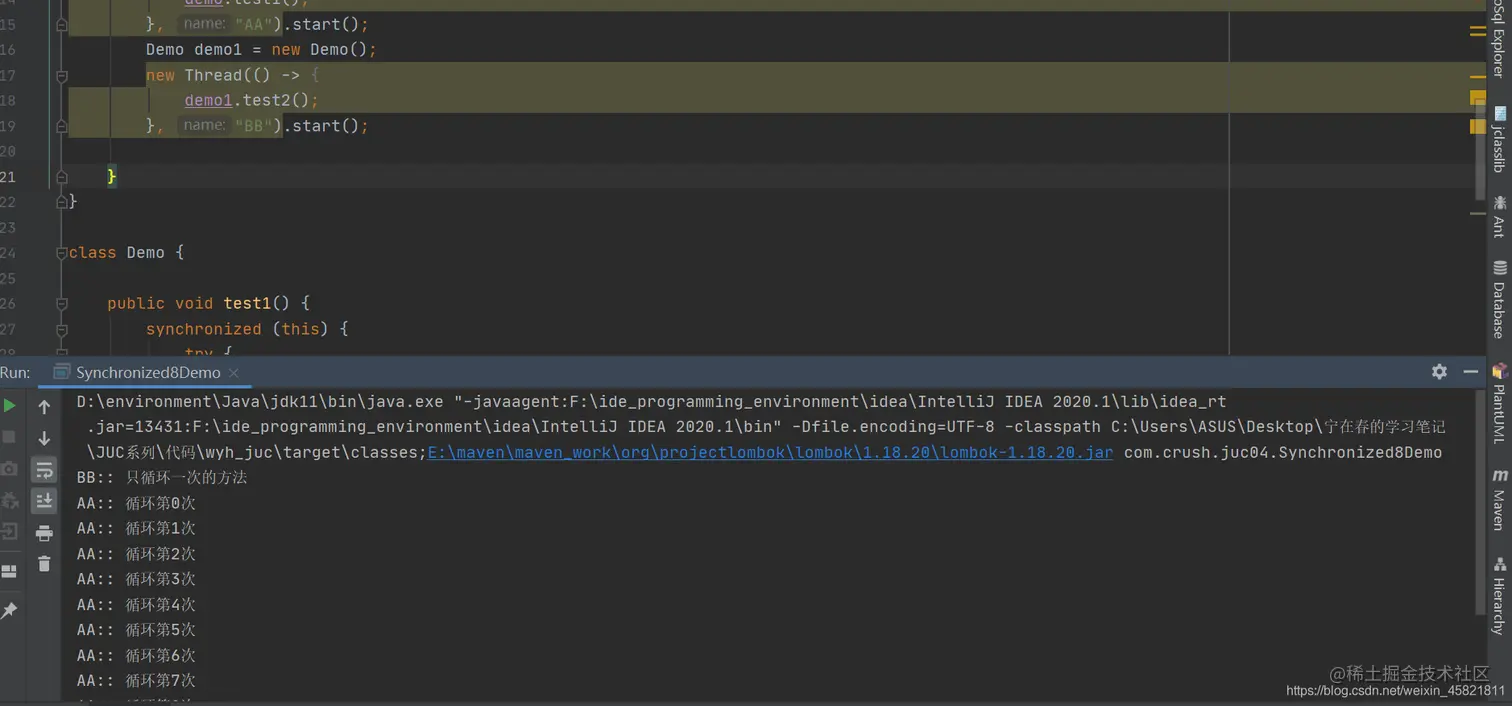
Task: Click the yellow warning stripe mark at line 19
Action: pos(1478,126)
